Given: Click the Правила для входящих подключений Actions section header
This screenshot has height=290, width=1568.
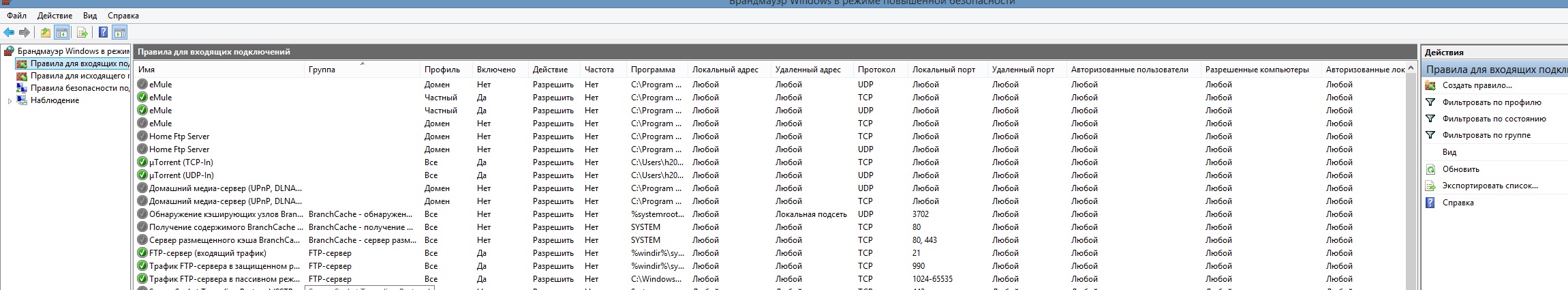Looking at the screenshot, I should [1496, 69].
